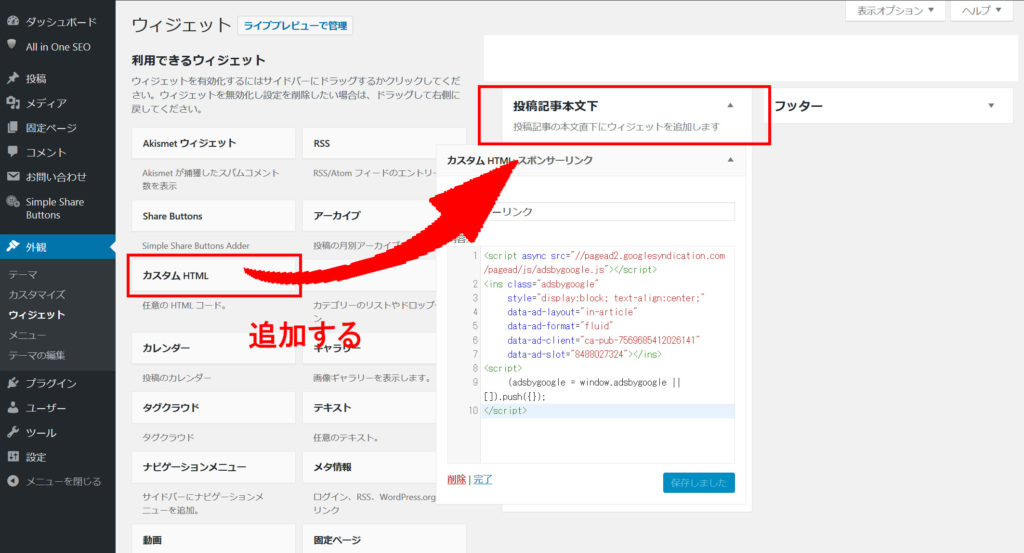Click the Plugins (プラグイン) plug icon
The height and width of the screenshot is (553, 1024).
pos(12,383)
